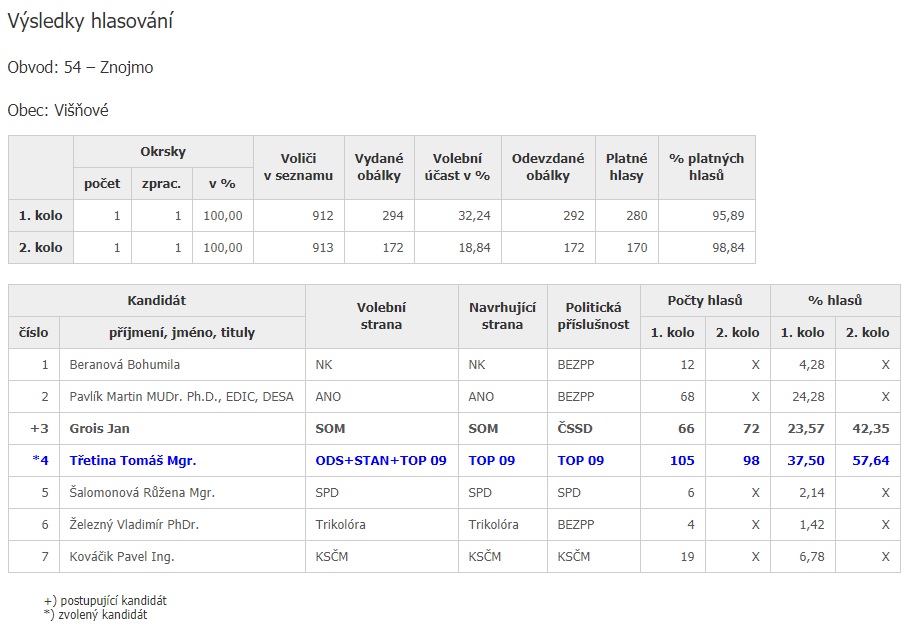Select the percentage 57,64 for Třetina
The image size is (916, 628).
(870, 461)
